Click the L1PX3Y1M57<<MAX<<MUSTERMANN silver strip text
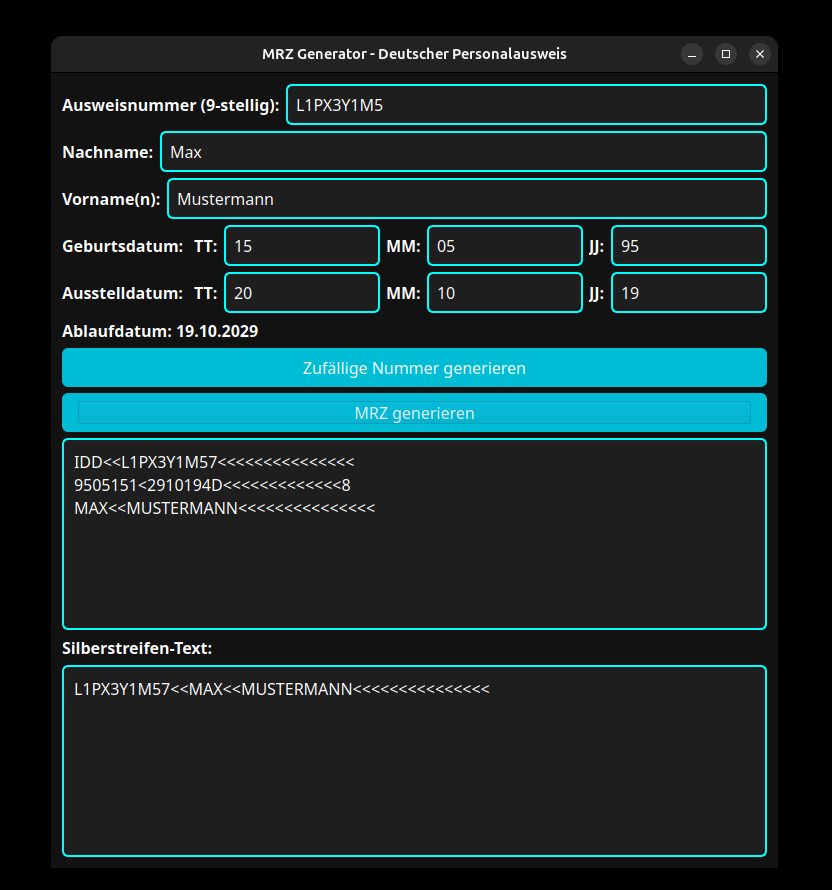832x890 pixels. pos(281,689)
